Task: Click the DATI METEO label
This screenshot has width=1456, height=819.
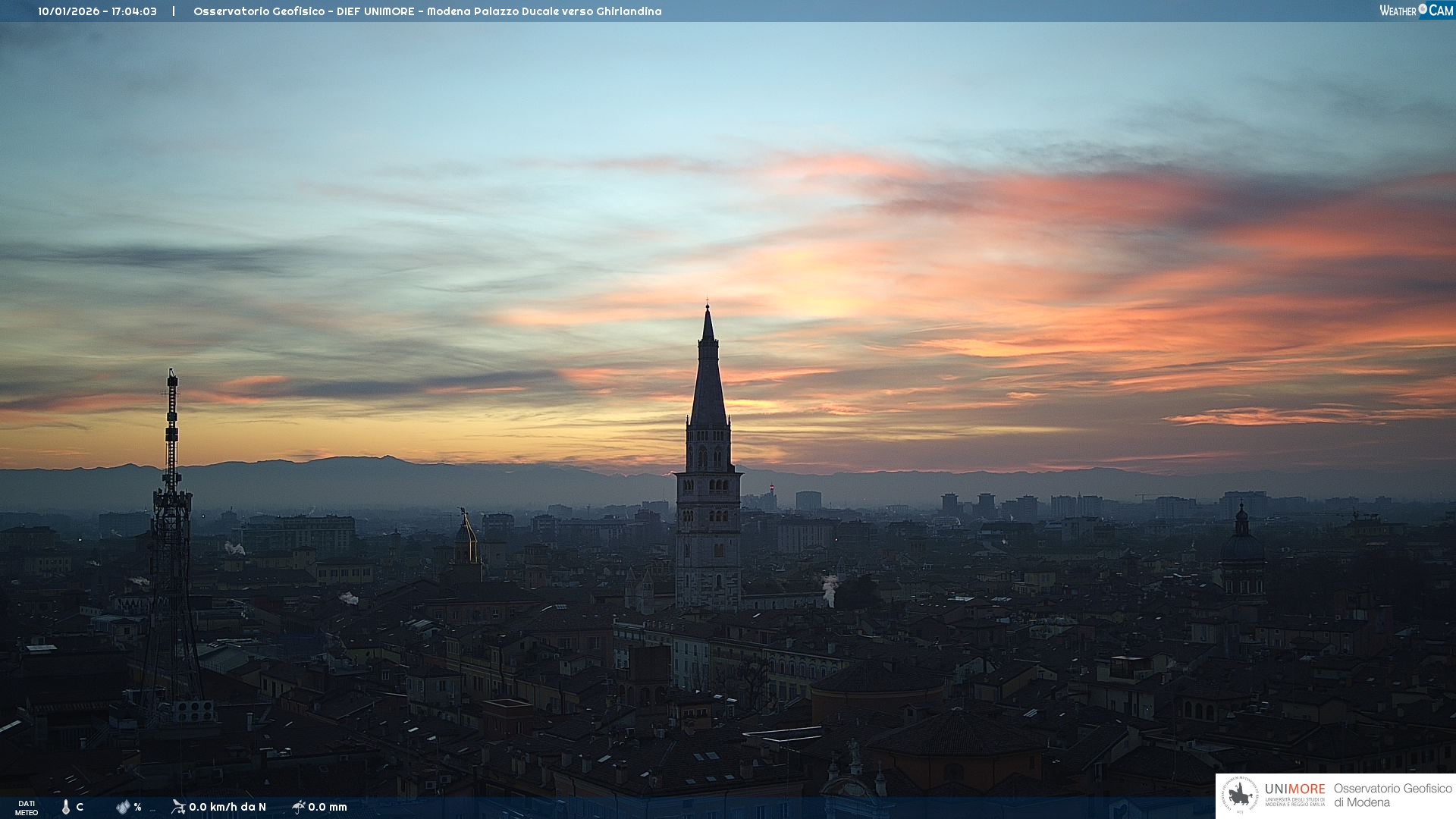Action: (27, 808)
